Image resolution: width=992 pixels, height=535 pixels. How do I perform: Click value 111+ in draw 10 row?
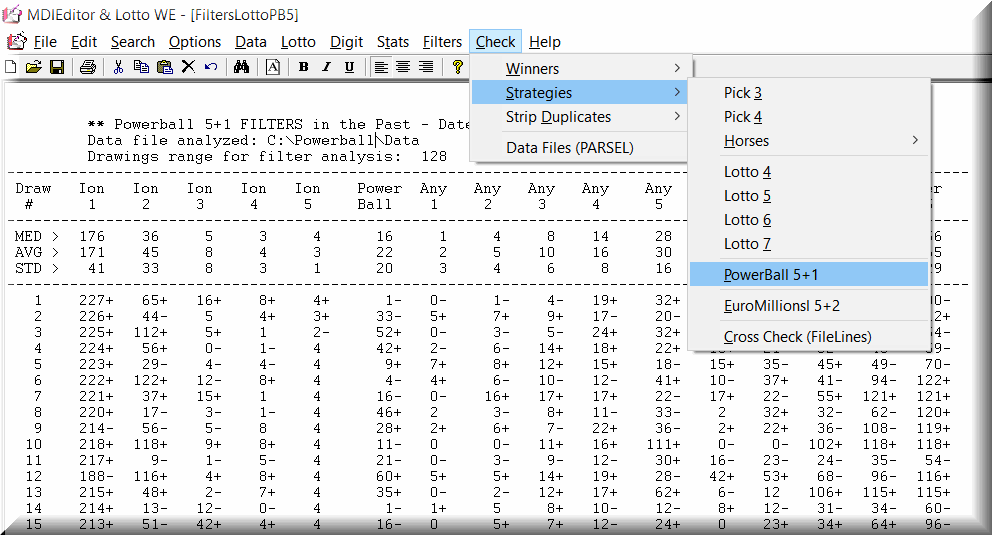(663, 444)
